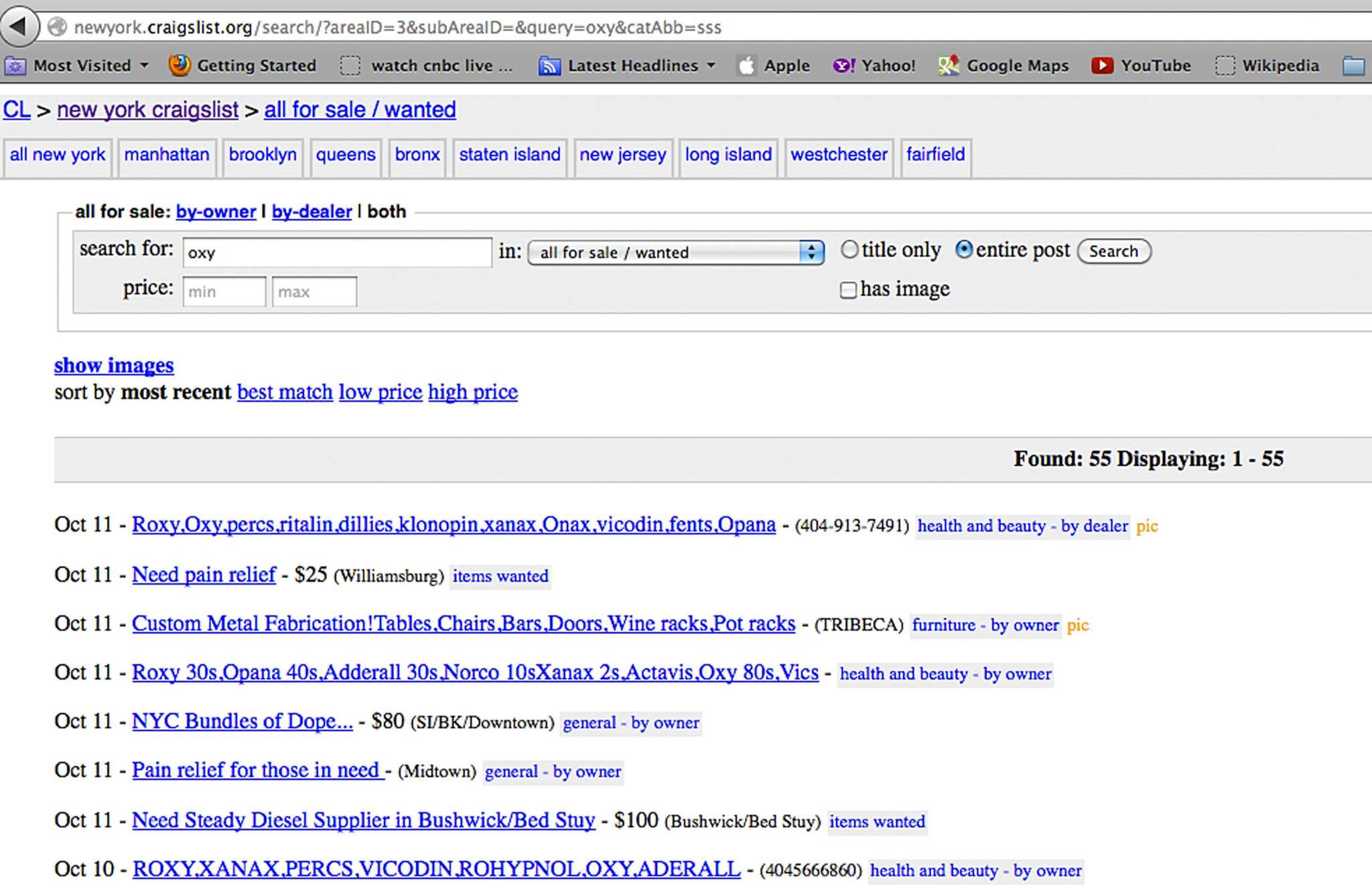Click the globe icon in the address bar
Screen dimensions: 1372x886
[58, 27]
